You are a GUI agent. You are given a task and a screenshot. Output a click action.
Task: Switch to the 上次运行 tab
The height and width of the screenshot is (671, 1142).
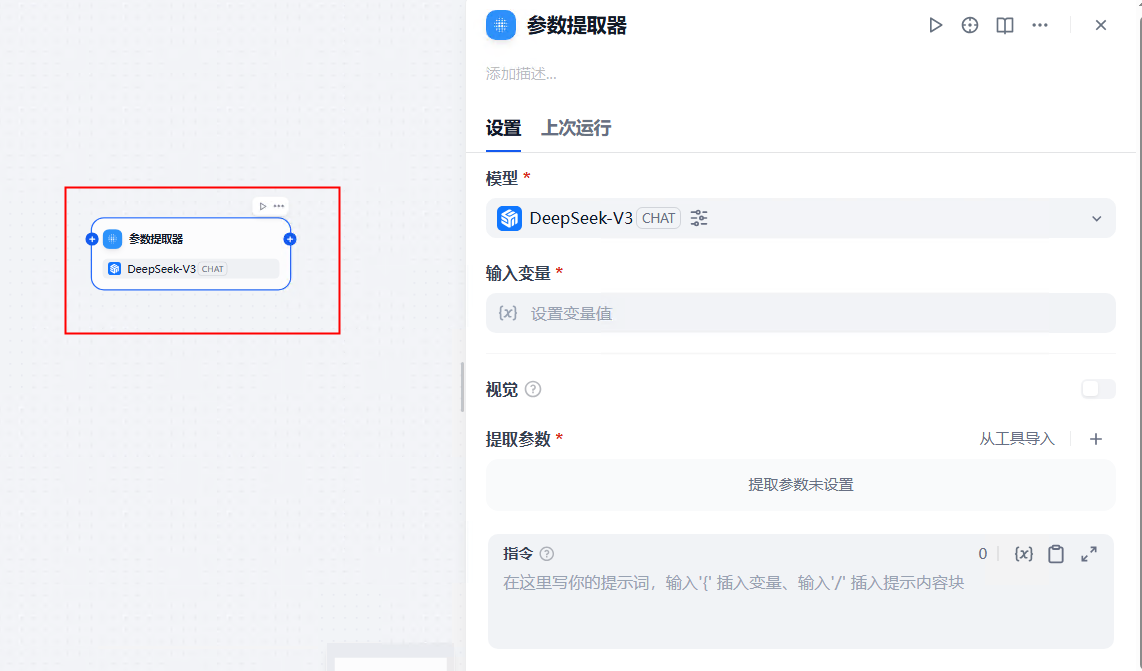[576, 128]
